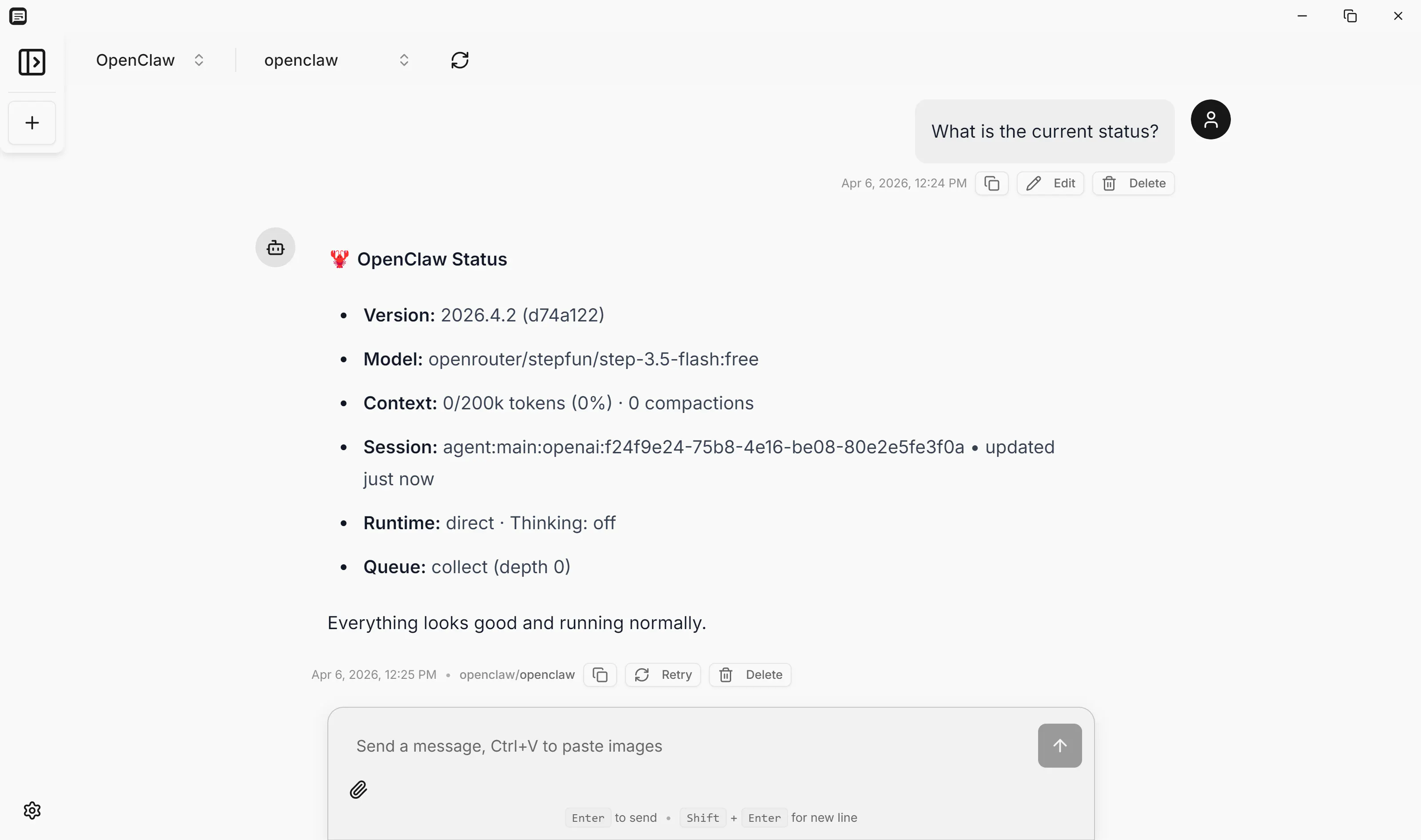Start a new chat with plus button

pos(32,123)
